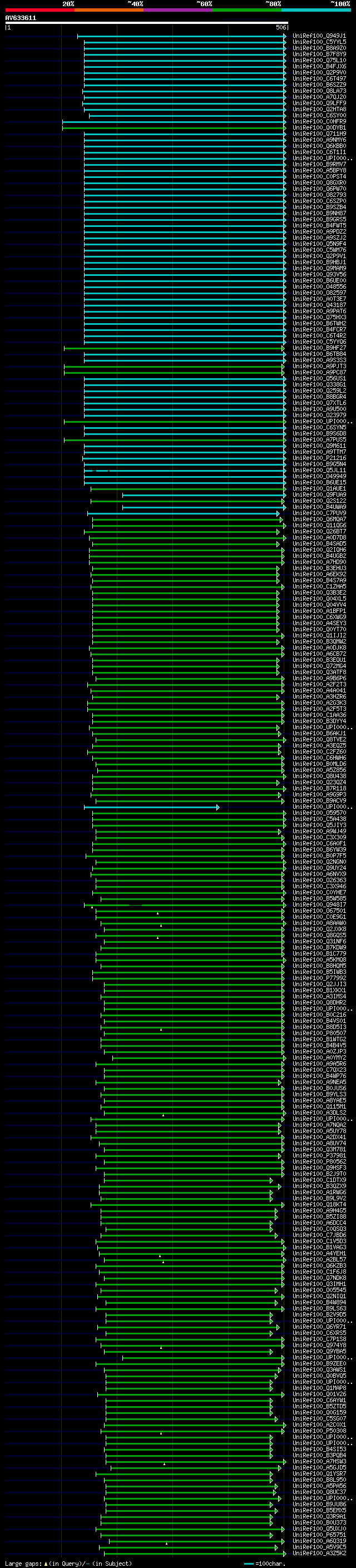Viewport: 356px width, 1568px height.
Task: Select the UniRef100_C5A438 label
Action: (319, 819)
